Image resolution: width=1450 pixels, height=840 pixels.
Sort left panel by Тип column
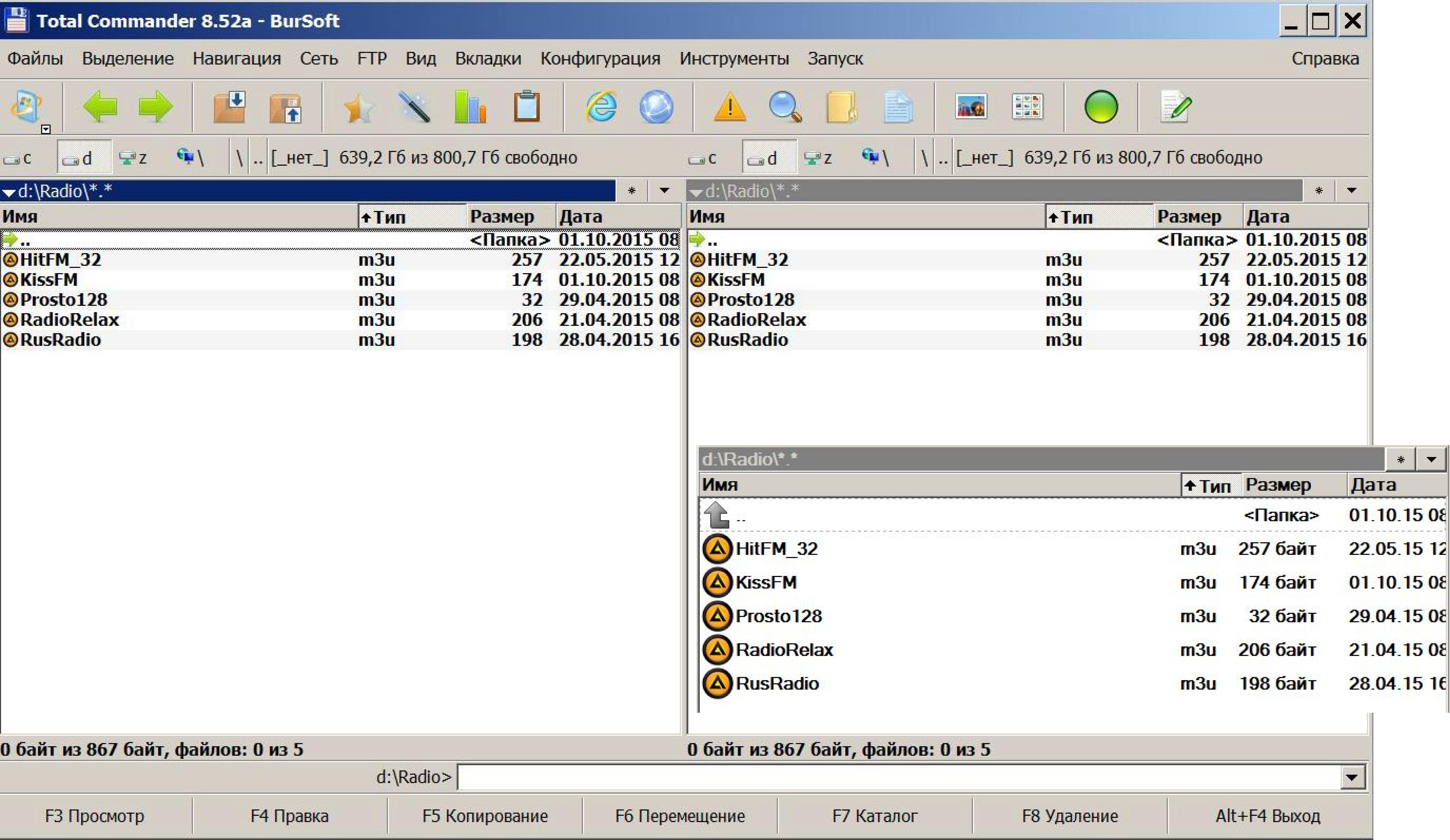point(412,217)
